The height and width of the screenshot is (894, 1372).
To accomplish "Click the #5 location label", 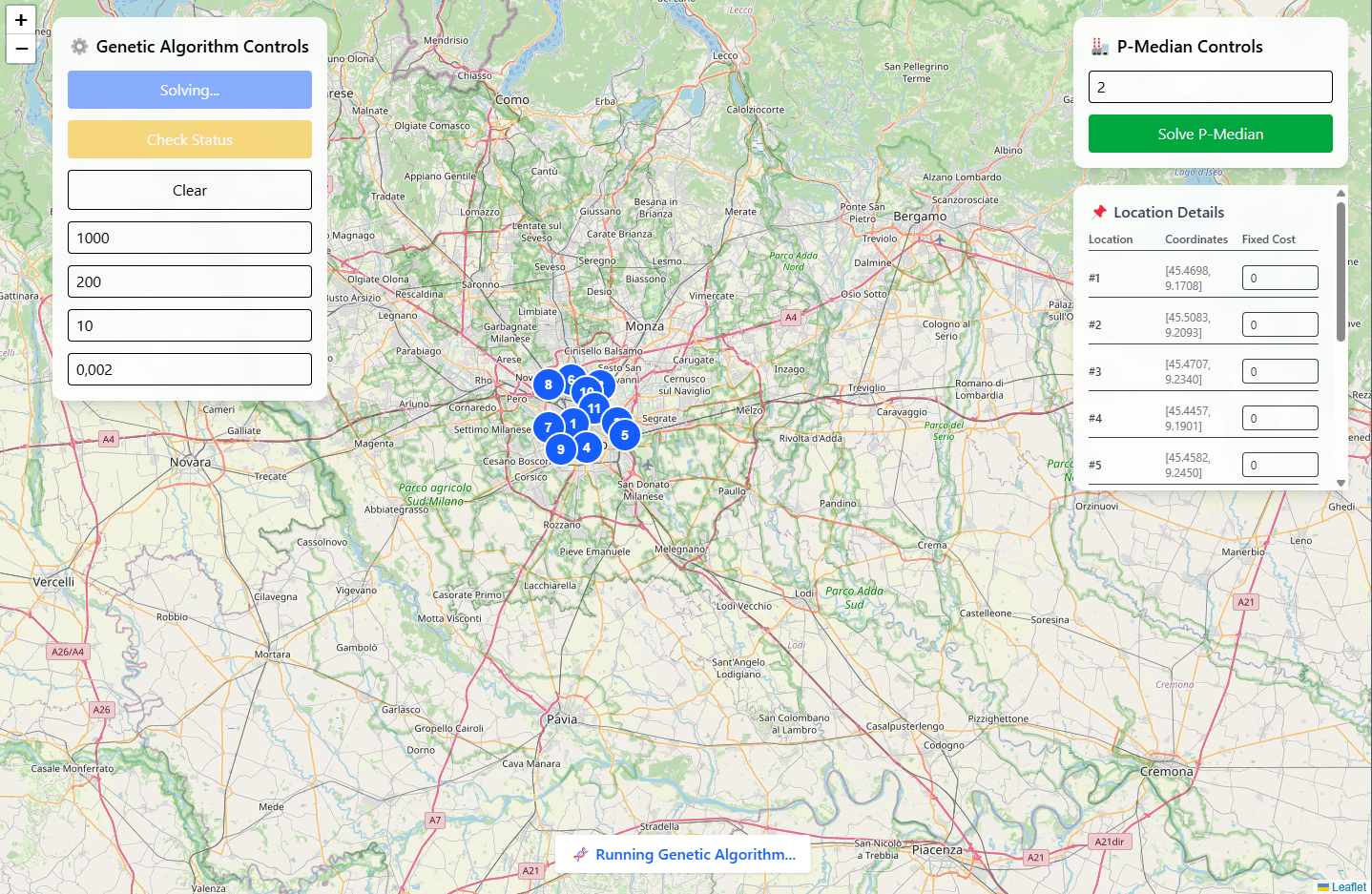I will pos(1094,465).
